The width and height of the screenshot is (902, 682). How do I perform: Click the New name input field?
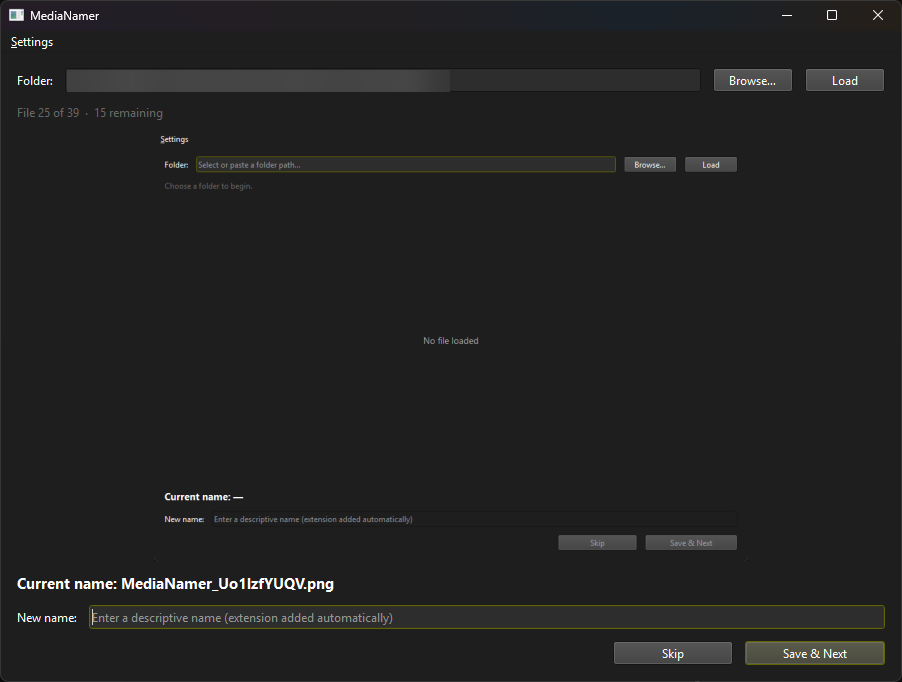click(487, 617)
